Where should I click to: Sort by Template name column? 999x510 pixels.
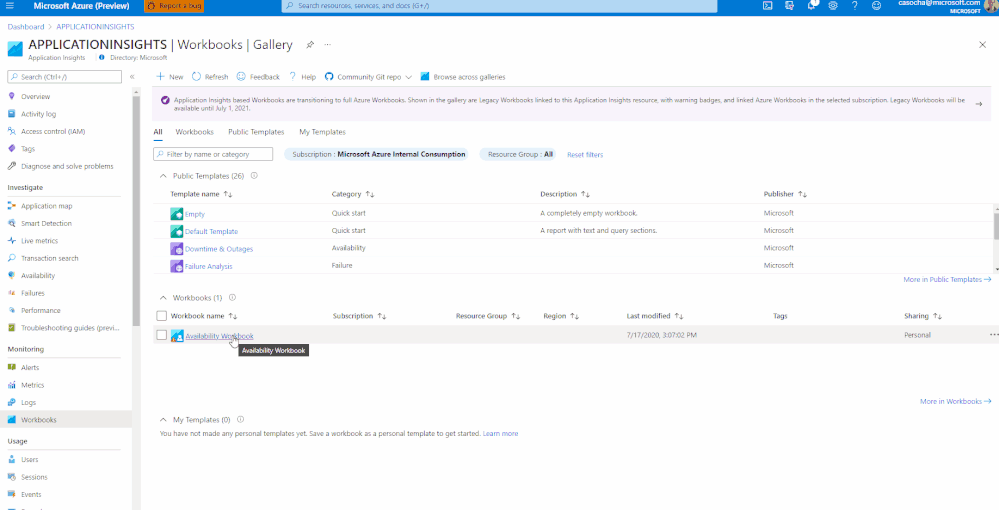[x=201, y=194]
